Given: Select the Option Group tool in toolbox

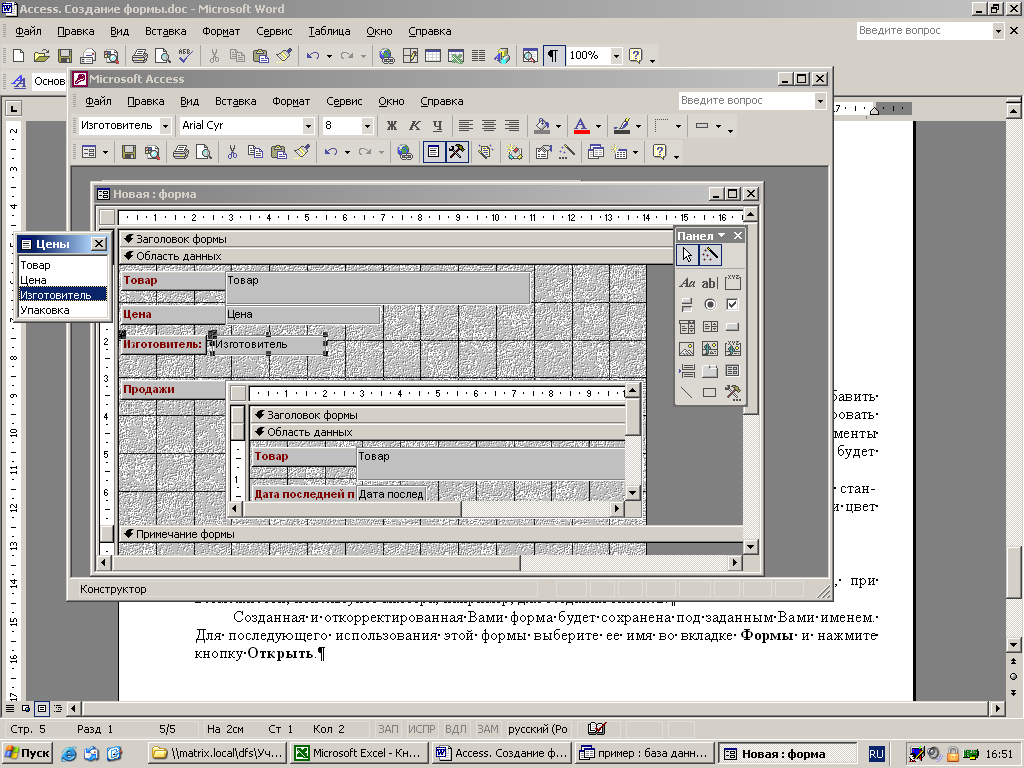Looking at the screenshot, I should [x=733, y=283].
